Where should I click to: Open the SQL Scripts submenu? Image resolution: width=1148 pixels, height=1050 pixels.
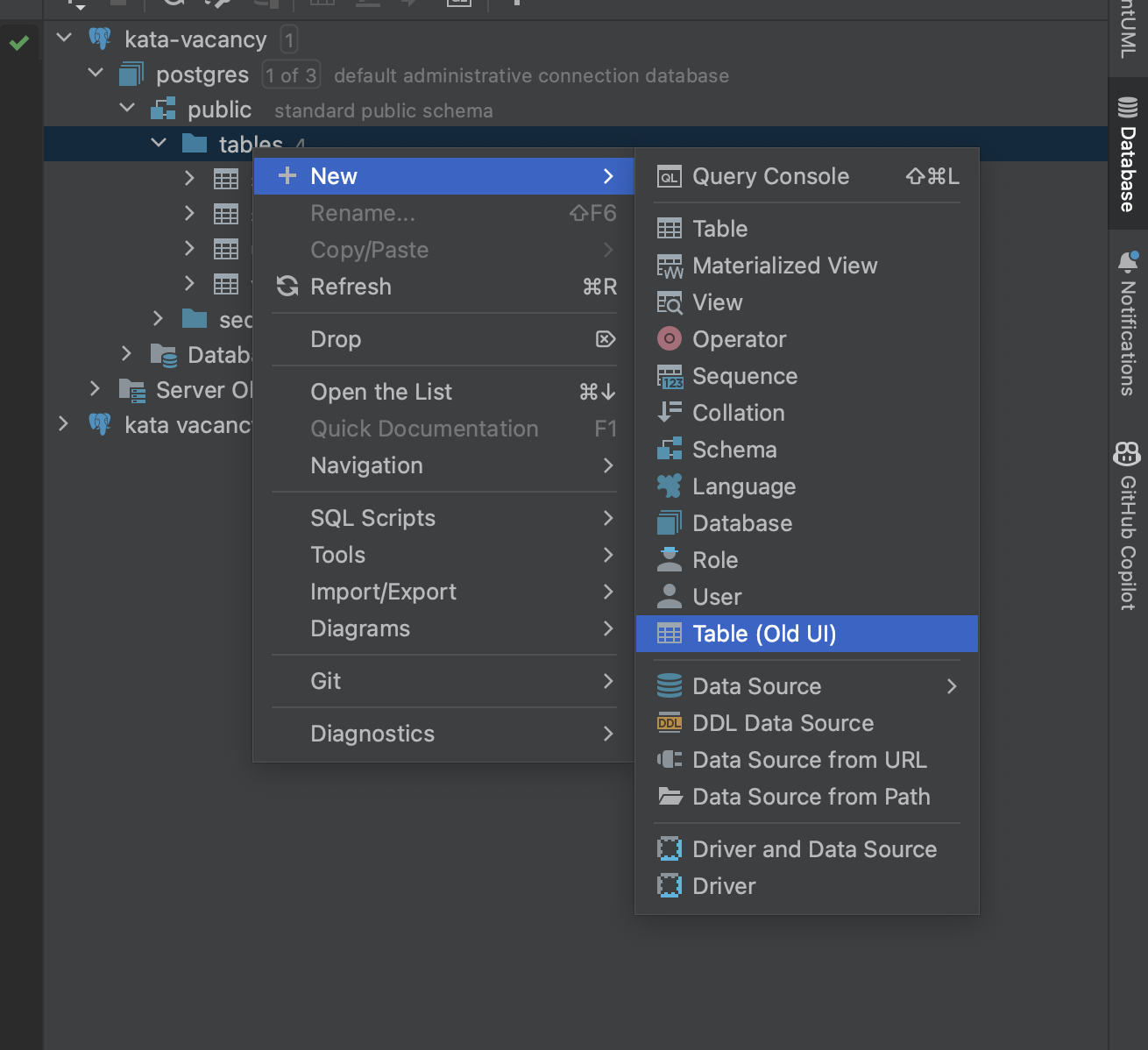click(372, 518)
